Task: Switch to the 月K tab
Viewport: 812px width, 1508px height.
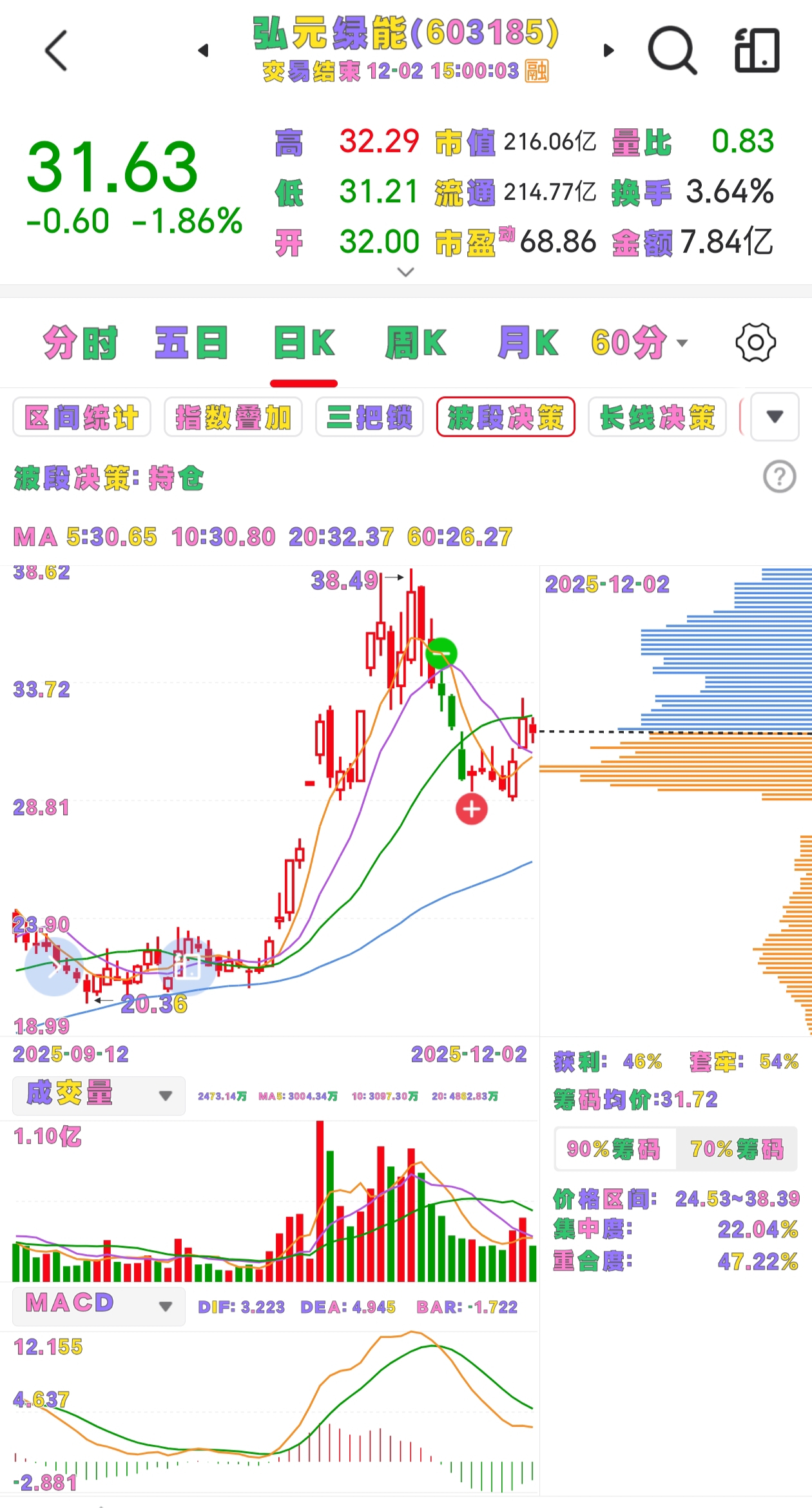Action: tap(528, 342)
